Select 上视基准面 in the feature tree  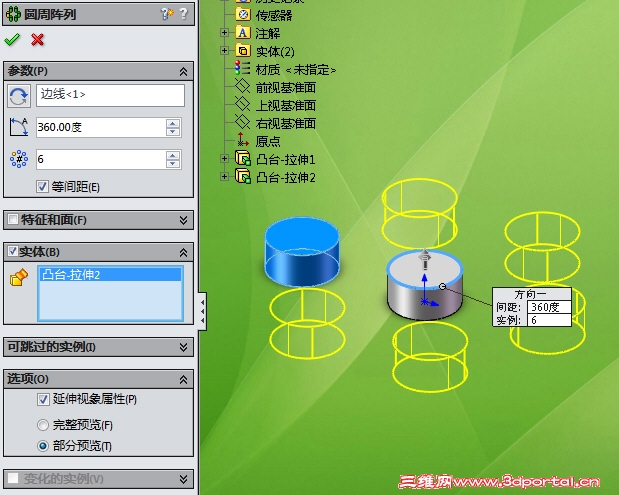(x=286, y=105)
